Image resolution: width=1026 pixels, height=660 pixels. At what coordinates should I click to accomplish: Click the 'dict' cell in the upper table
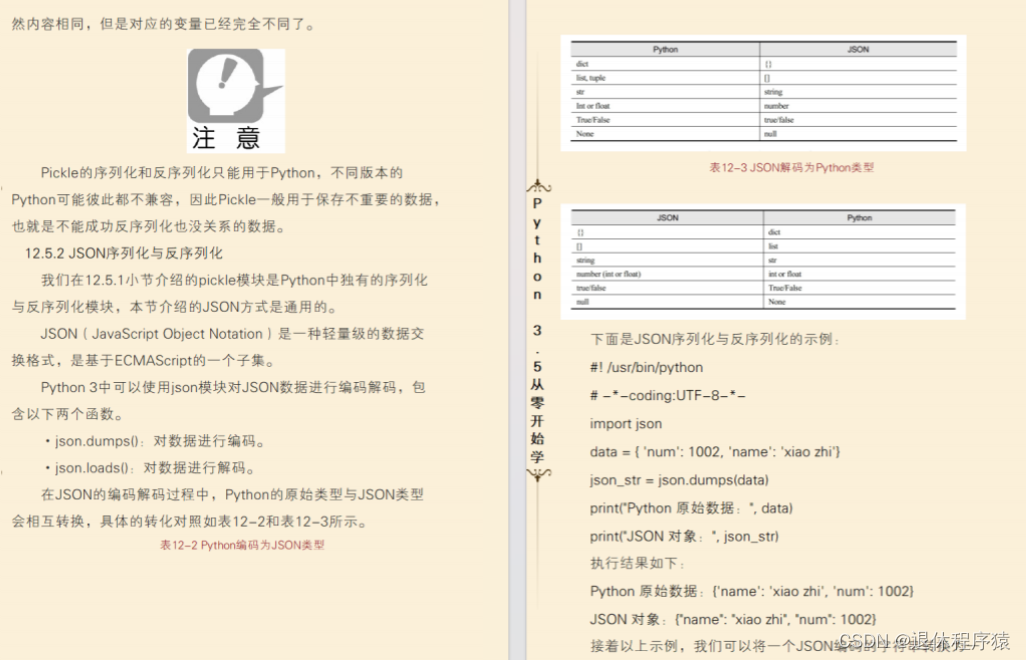coord(582,64)
